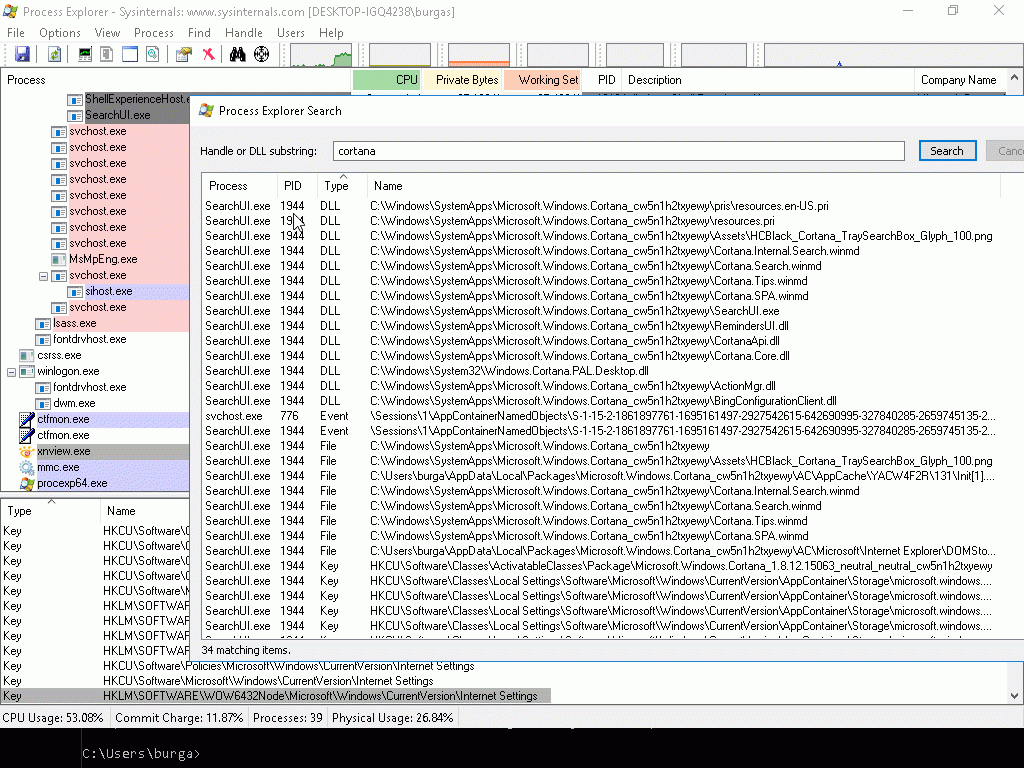Click the crosshair Find Window's Process icon

coord(261,54)
